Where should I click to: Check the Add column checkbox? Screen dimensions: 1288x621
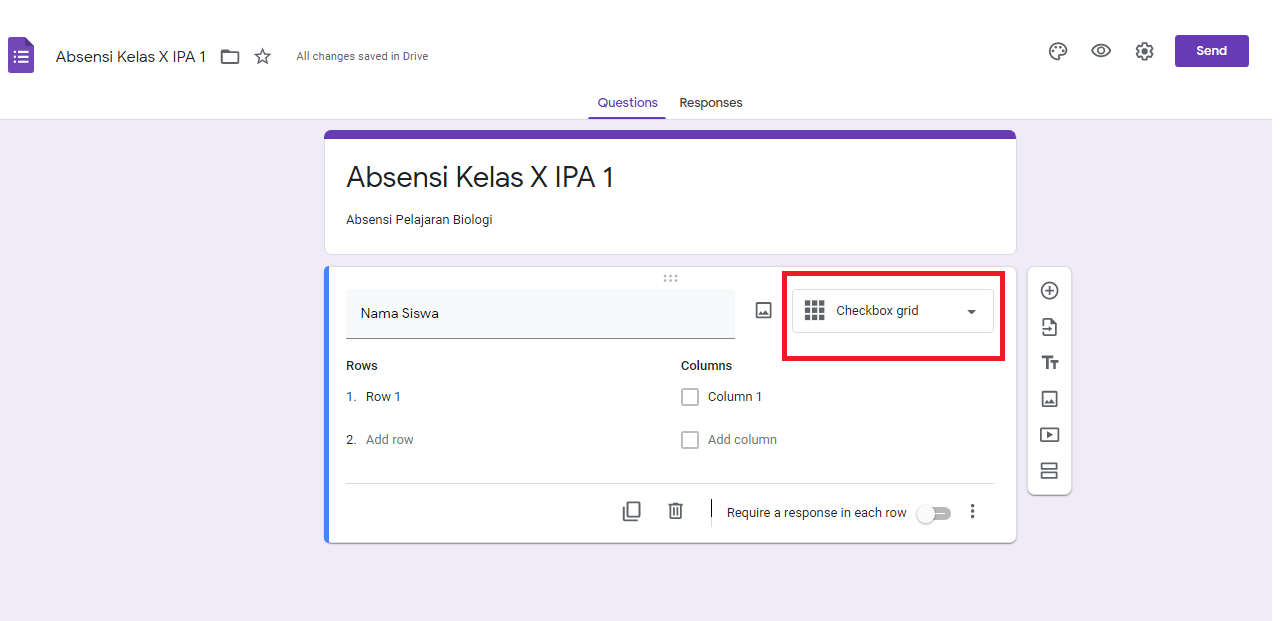pyautogui.click(x=689, y=439)
